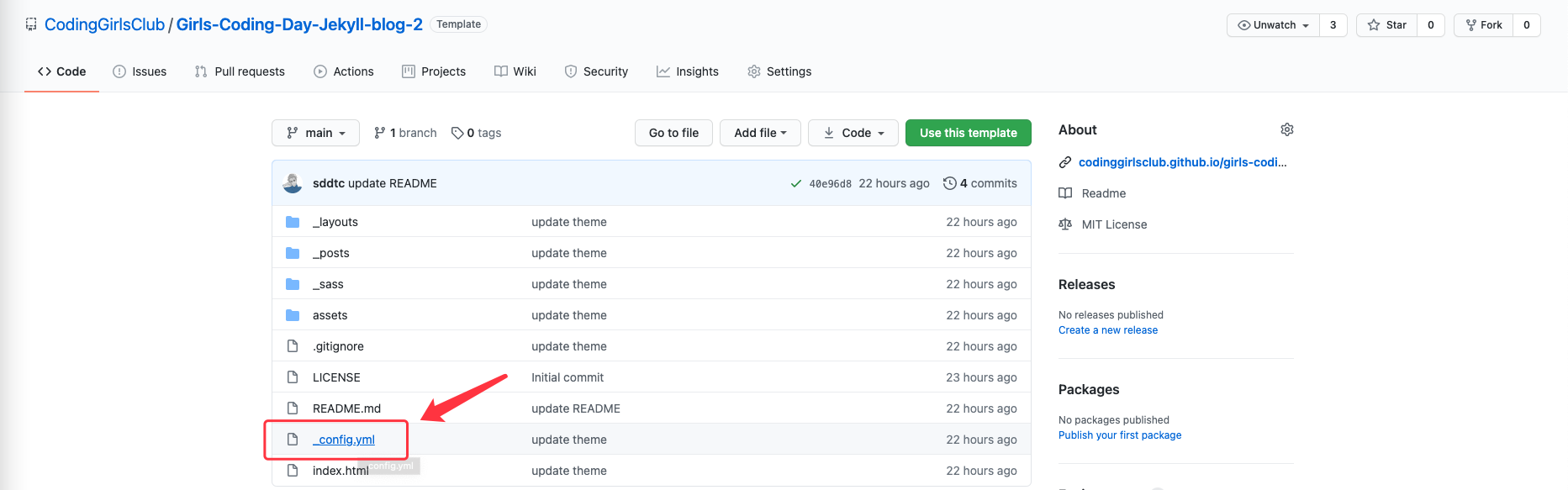Click the stargazers count beside Star
The height and width of the screenshot is (490, 1568).
[1431, 25]
